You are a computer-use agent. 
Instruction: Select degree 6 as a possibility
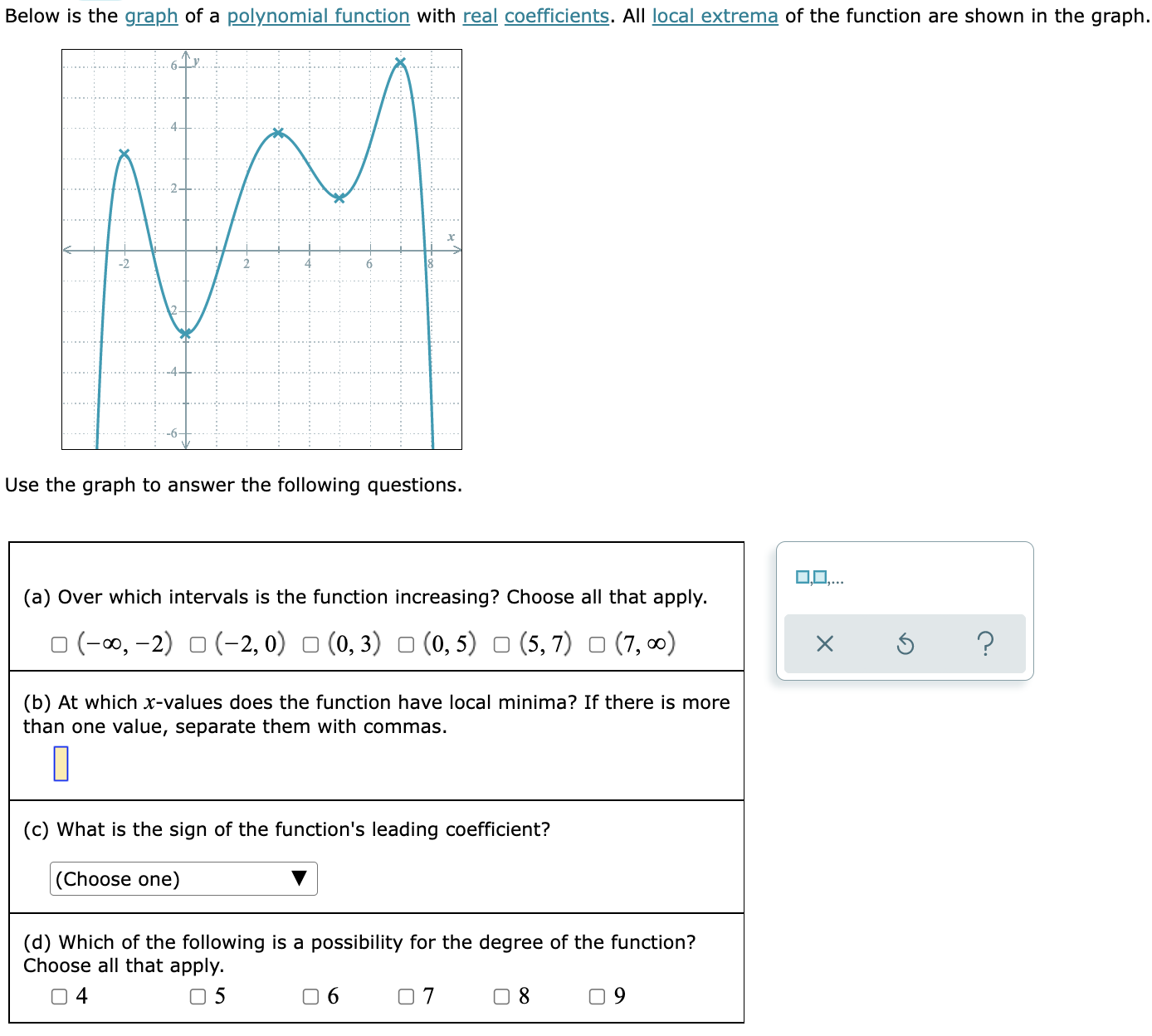tap(310, 996)
